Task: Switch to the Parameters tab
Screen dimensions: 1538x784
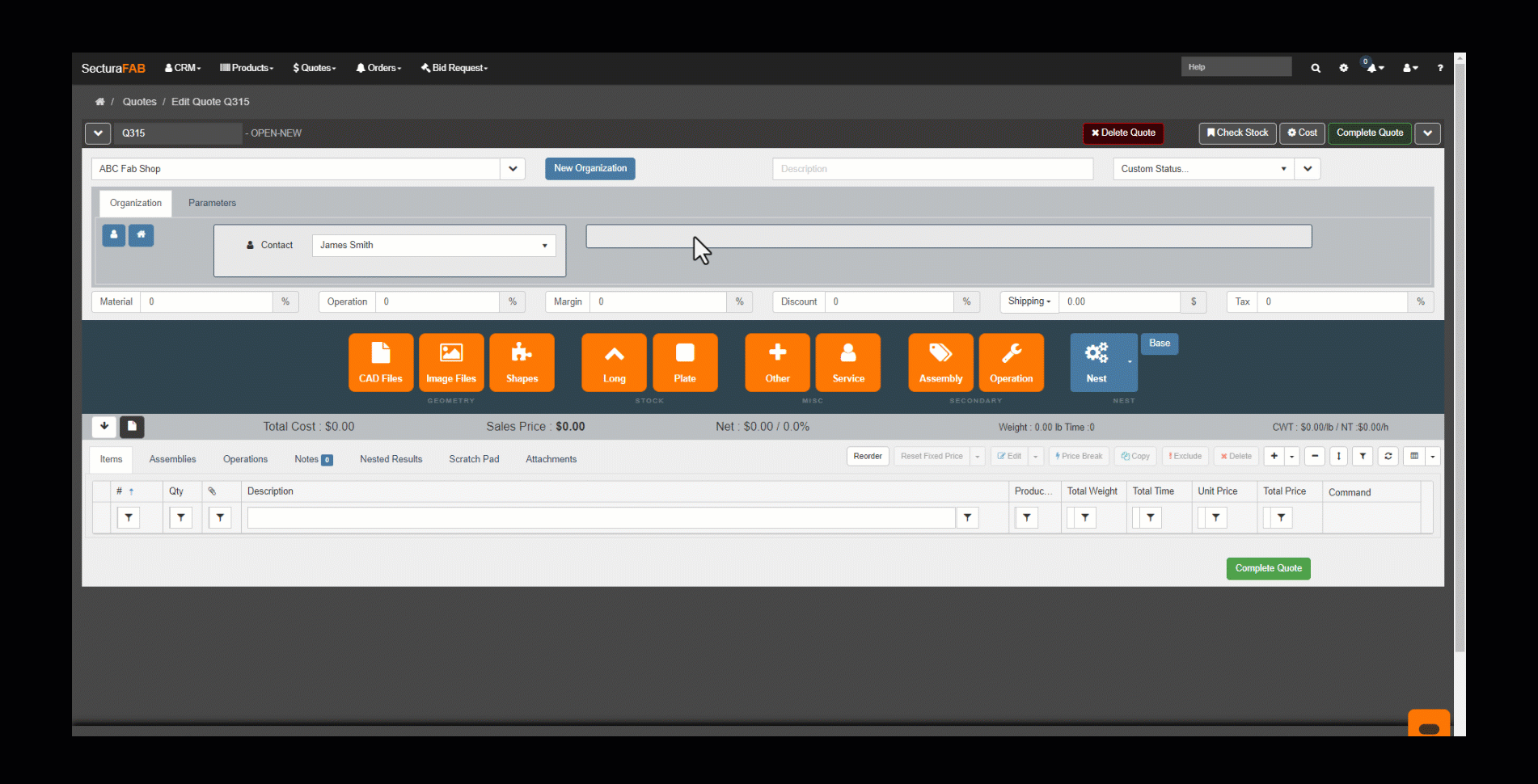Action: [212, 203]
